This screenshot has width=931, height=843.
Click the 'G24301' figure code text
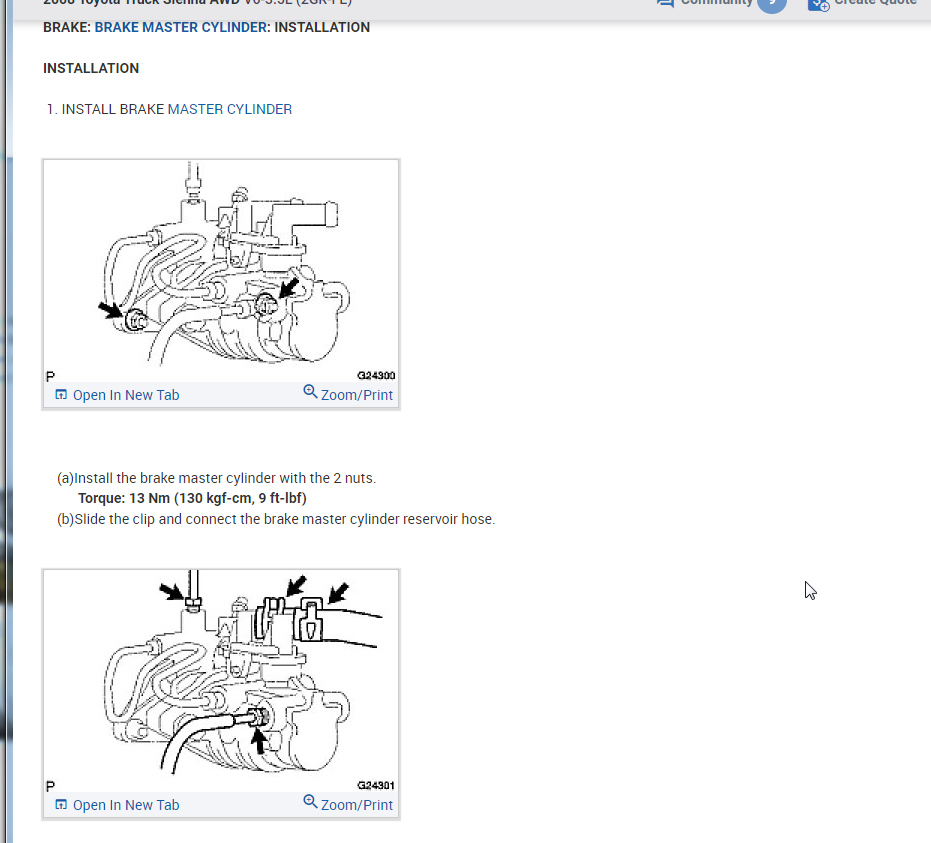pyautogui.click(x=376, y=785)
